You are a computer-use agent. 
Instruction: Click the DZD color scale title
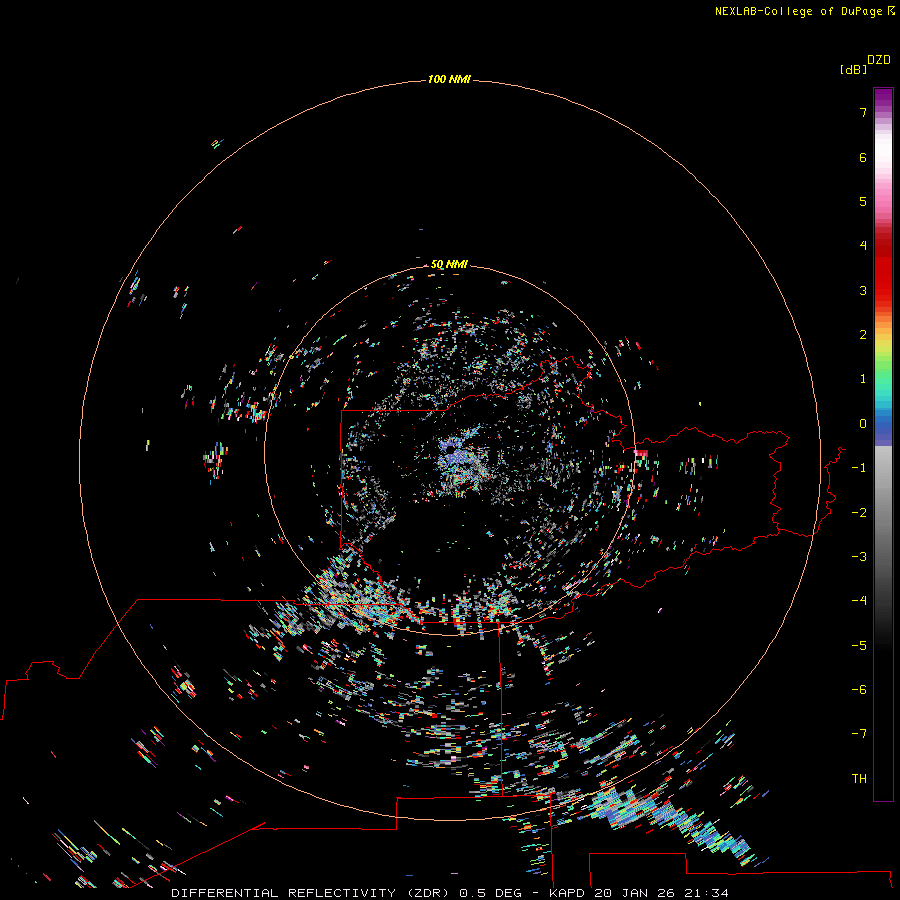(879, 60)
